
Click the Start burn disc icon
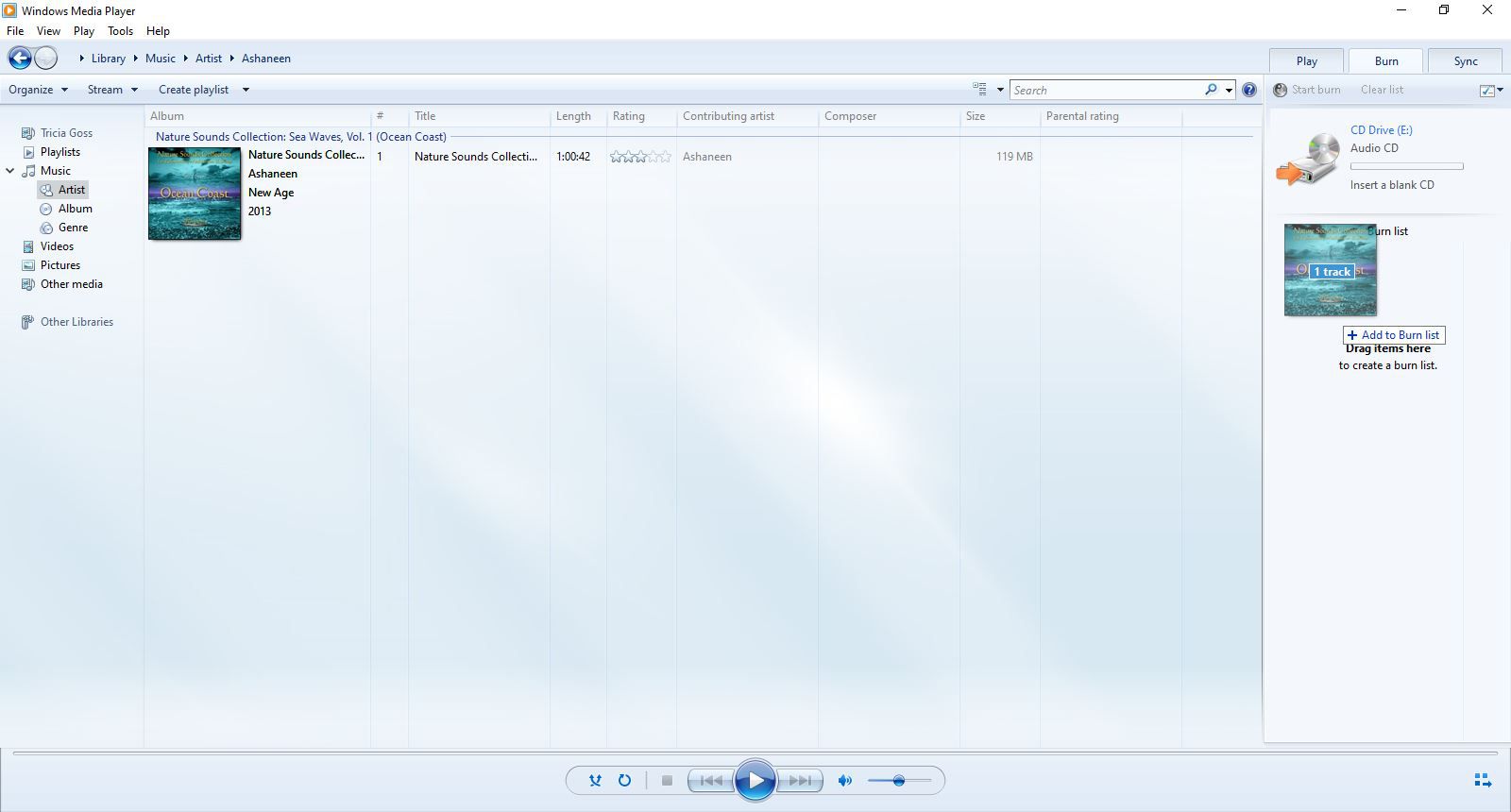pyautogui.click(x=1280, y=90)
